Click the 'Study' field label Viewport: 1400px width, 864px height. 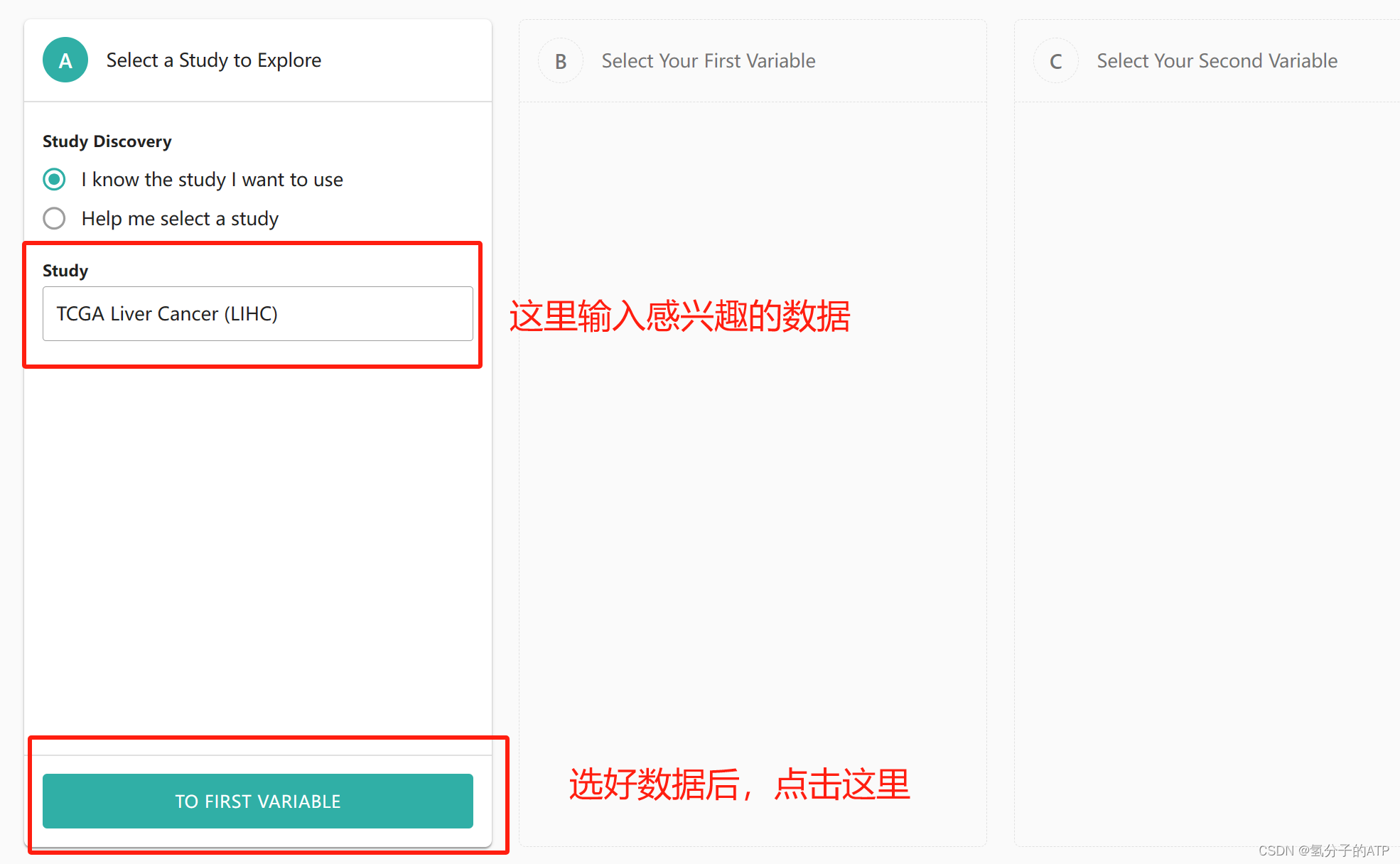pos(65,271)
